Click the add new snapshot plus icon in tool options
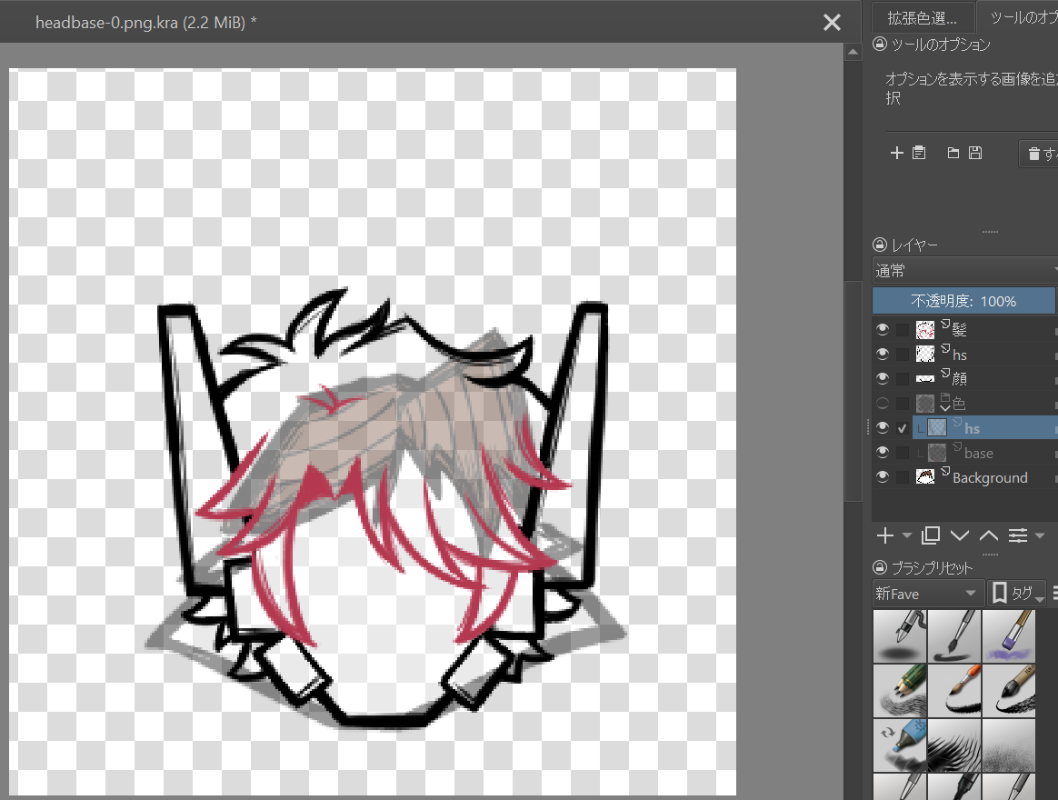Viewport: 1058px width, 800px height. (x=896, y=153)
